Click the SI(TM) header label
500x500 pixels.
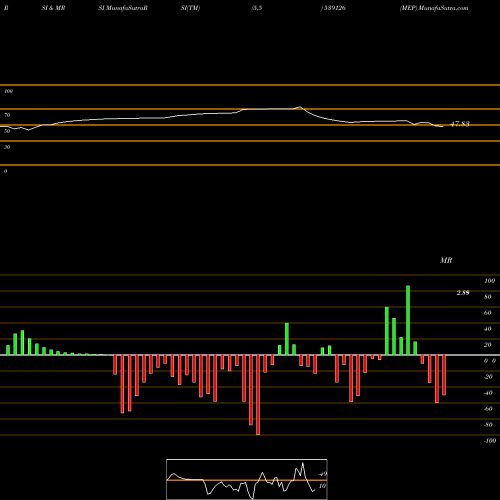click(x=190, y=8)
